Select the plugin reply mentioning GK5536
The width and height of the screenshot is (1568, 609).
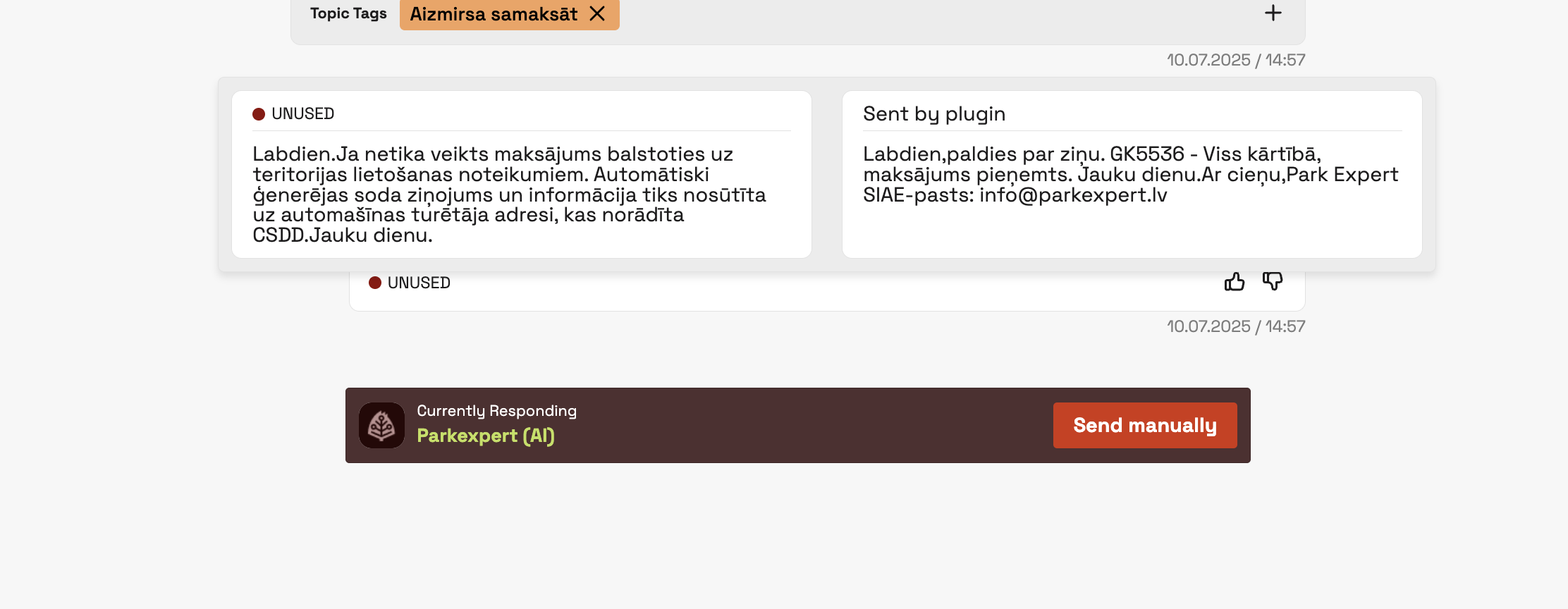click(x=1131, y=174)
